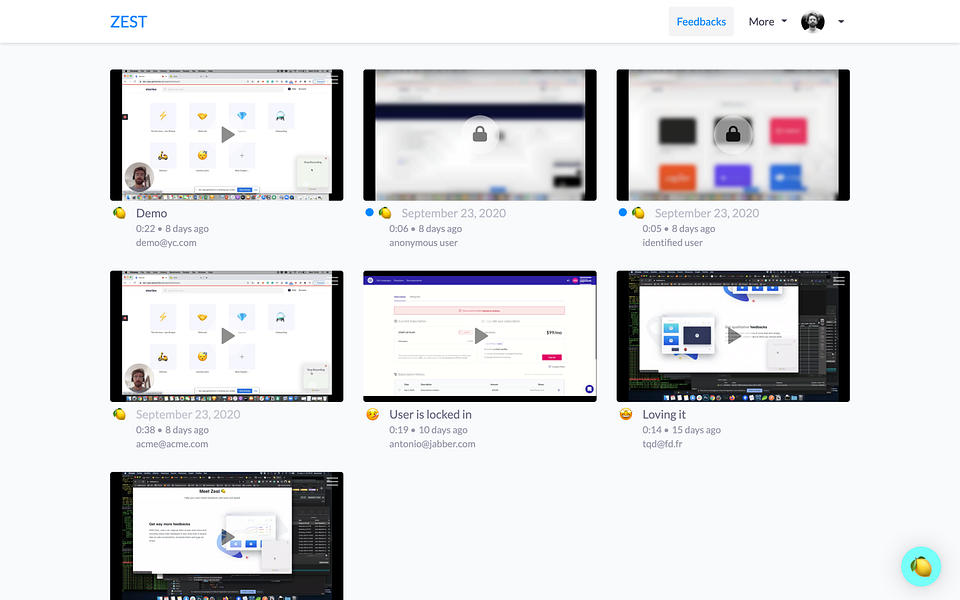Click 0:14 • 15 days ago text

pos(681,430)
